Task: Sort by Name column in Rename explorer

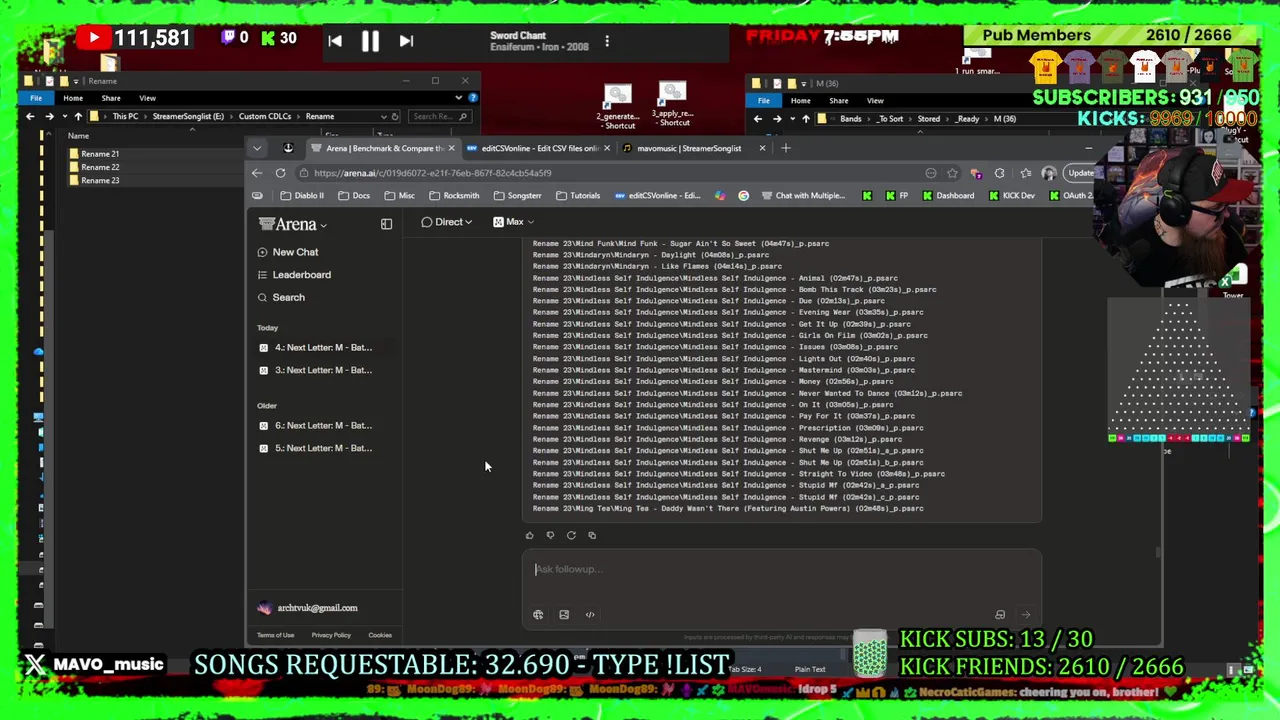Action: (78, 136)
